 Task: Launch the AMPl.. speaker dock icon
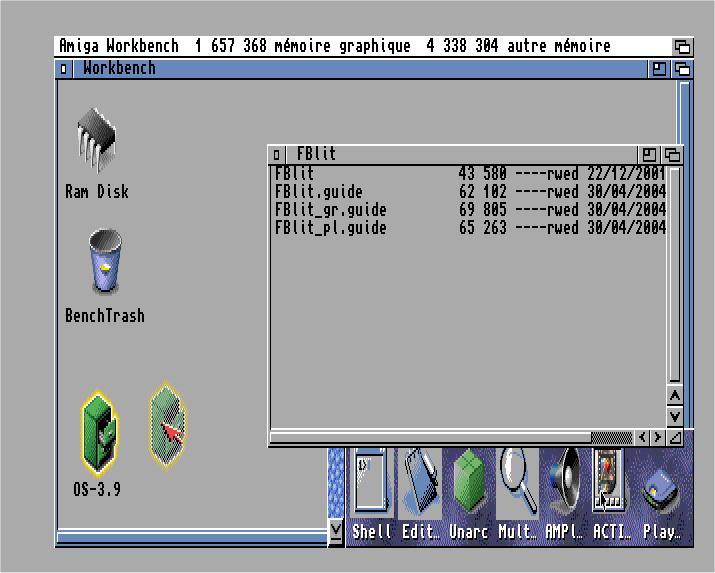pyautogui.click(x=565, y=481)
